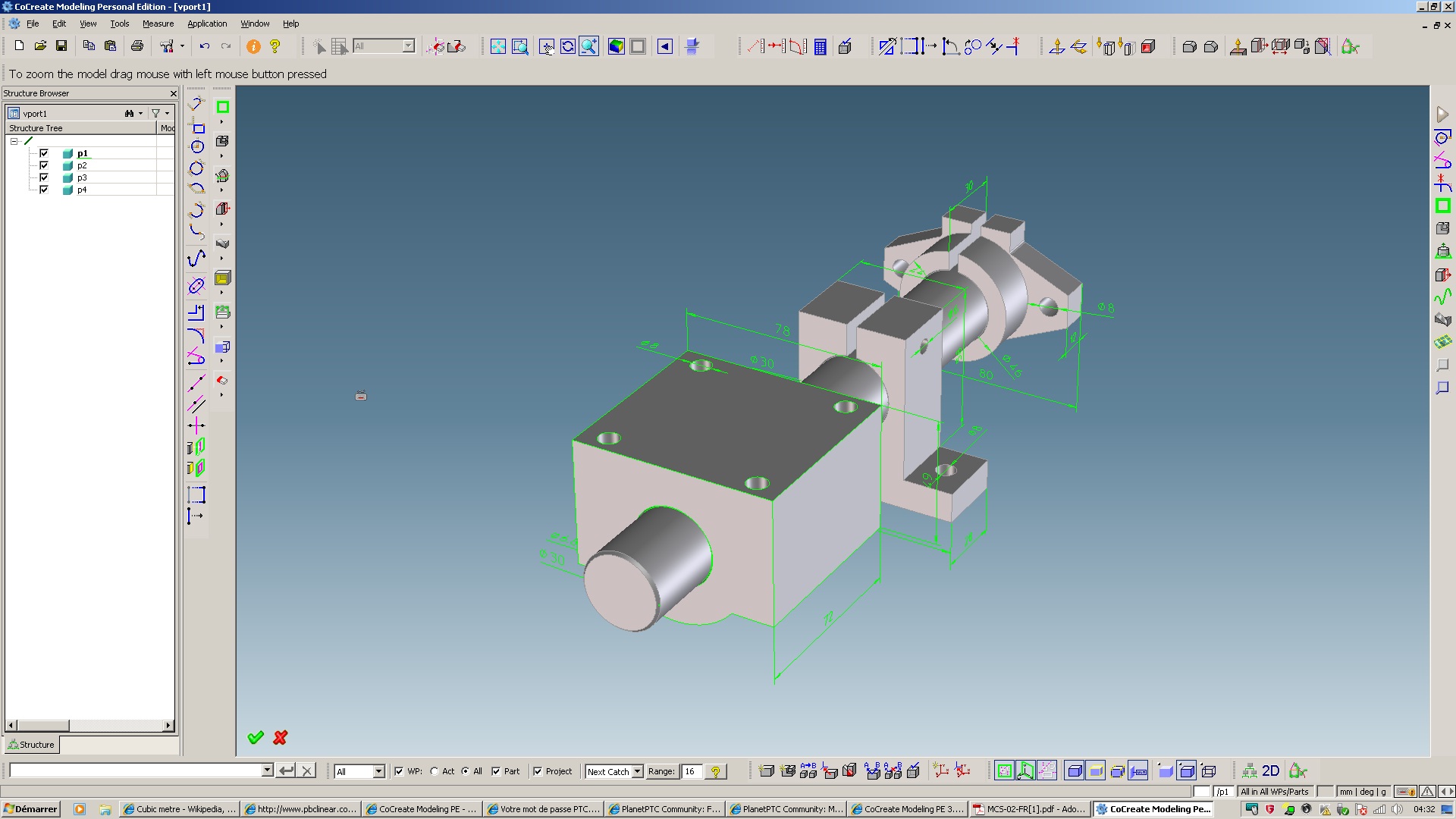The image size is (1456, 819).
Task: Open the File menu
Action: point(33,24)
